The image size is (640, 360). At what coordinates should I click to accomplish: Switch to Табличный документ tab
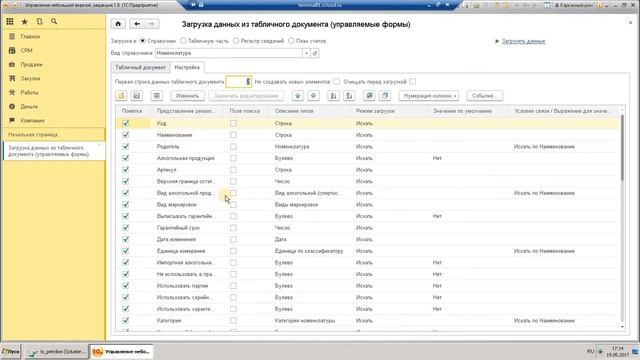point(140,67)
